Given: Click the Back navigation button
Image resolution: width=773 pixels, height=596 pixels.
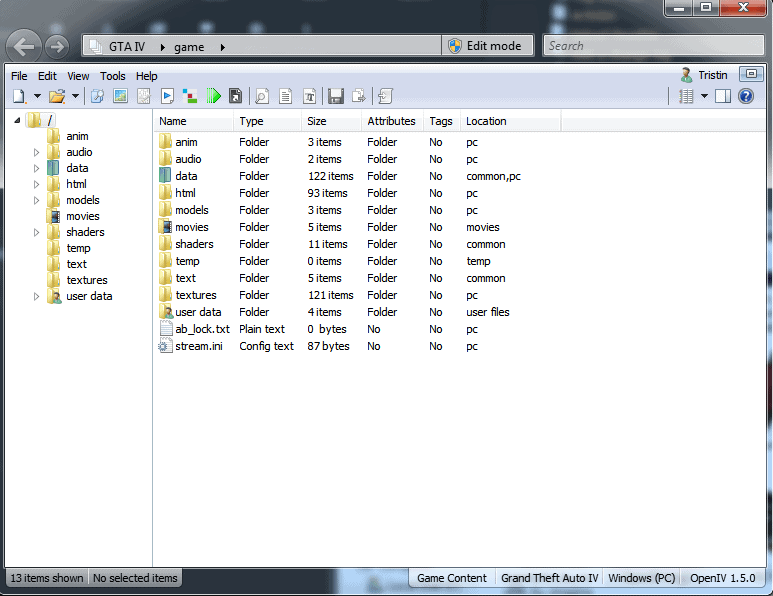Looking at the screenshot, I should (x=23, y=47).
